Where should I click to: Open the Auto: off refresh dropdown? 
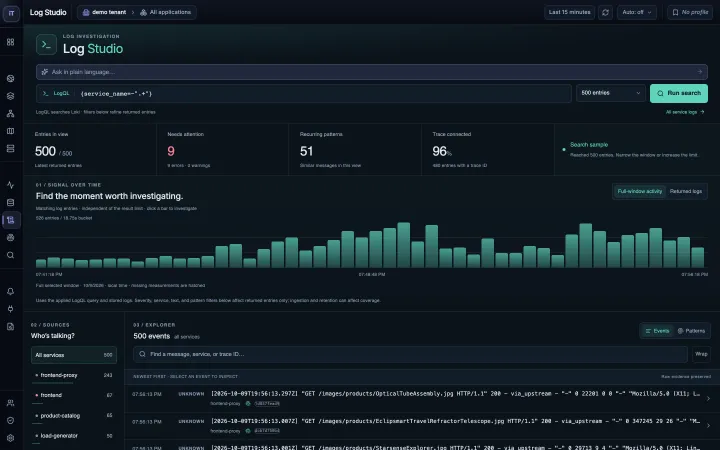636,12
